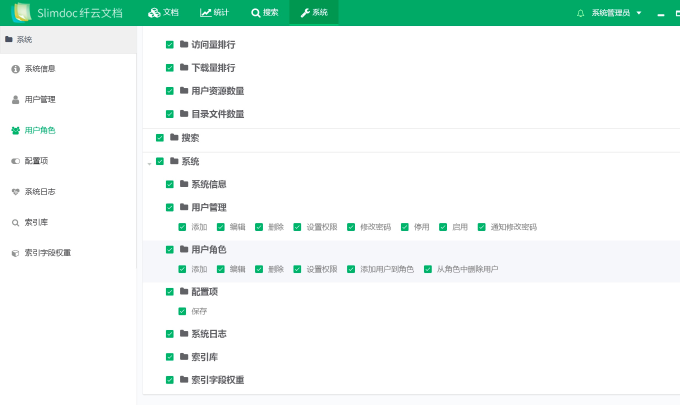
Task: Click the Slimdoc logo icon
Action: tap(21, 13)
